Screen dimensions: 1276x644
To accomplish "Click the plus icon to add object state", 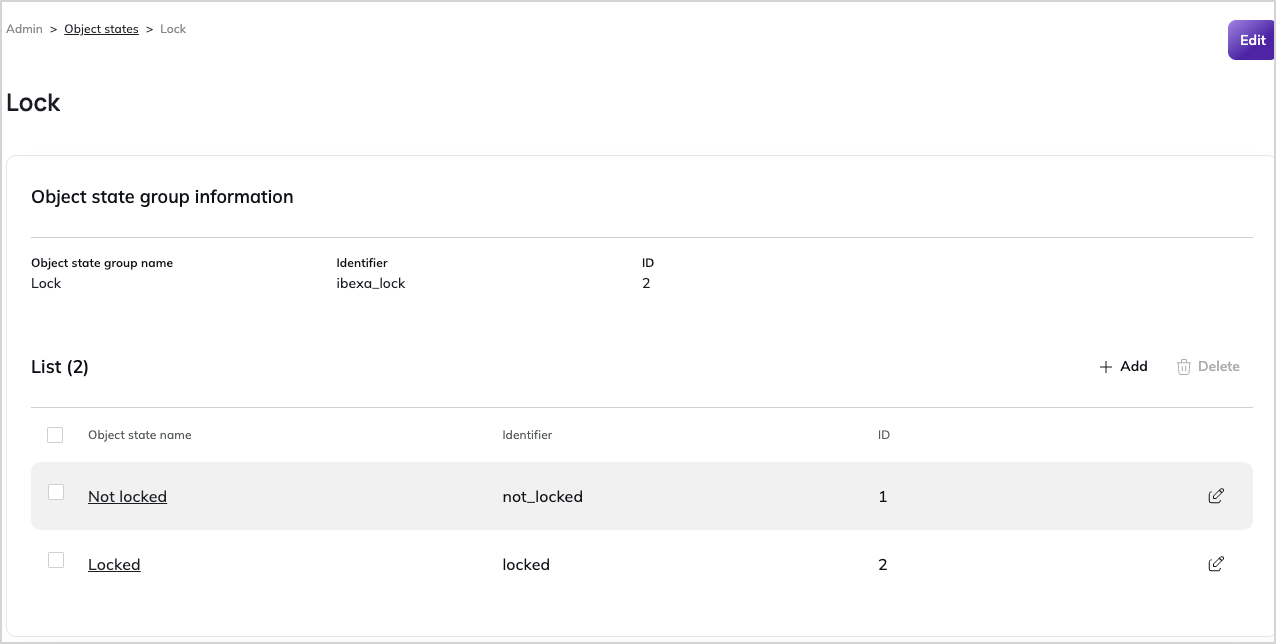I will click(x=1105, y=367).
